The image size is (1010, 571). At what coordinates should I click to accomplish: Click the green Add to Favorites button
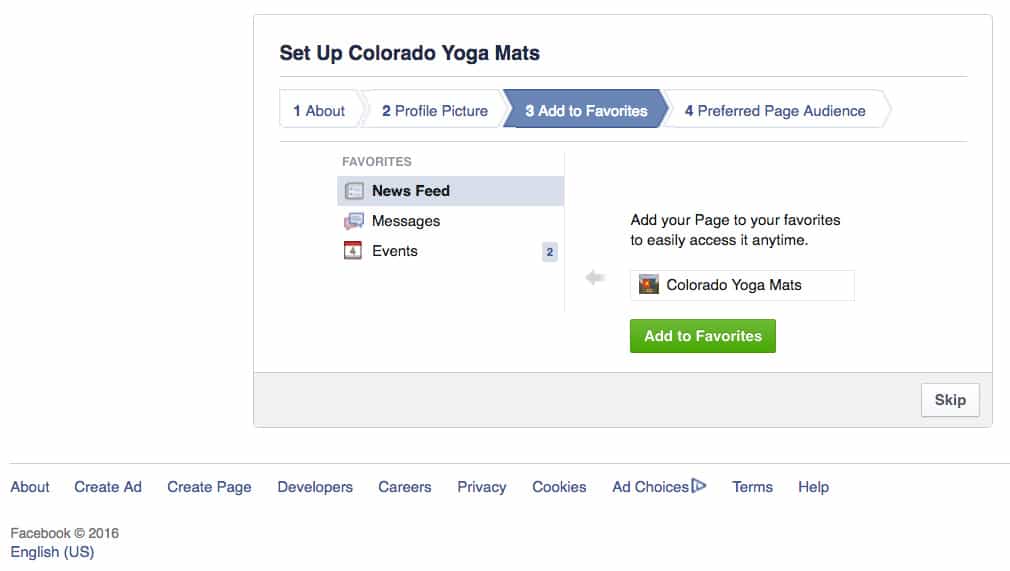[x=703, y=336]
